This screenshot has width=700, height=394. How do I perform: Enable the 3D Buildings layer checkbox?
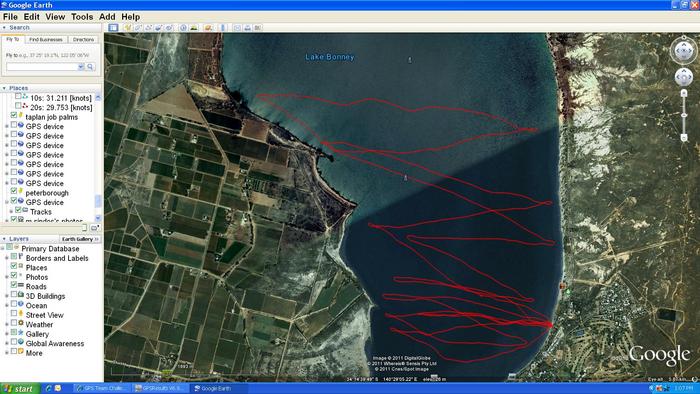coord(14,295)
